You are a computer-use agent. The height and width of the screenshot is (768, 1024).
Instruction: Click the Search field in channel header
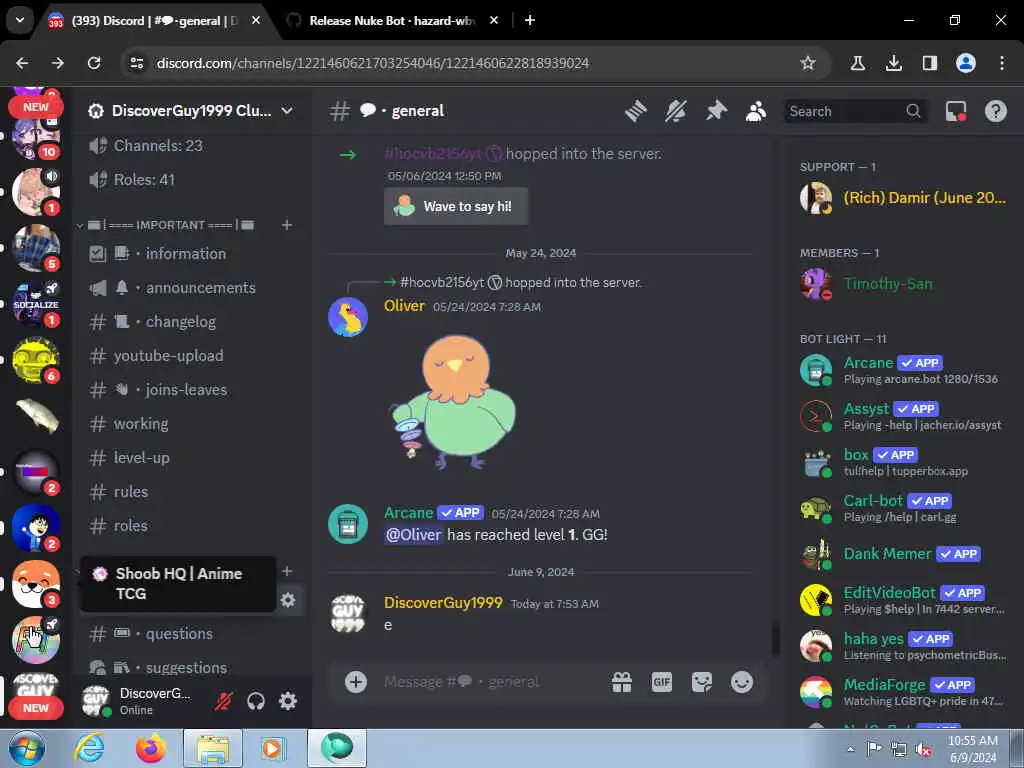[855, 111]
